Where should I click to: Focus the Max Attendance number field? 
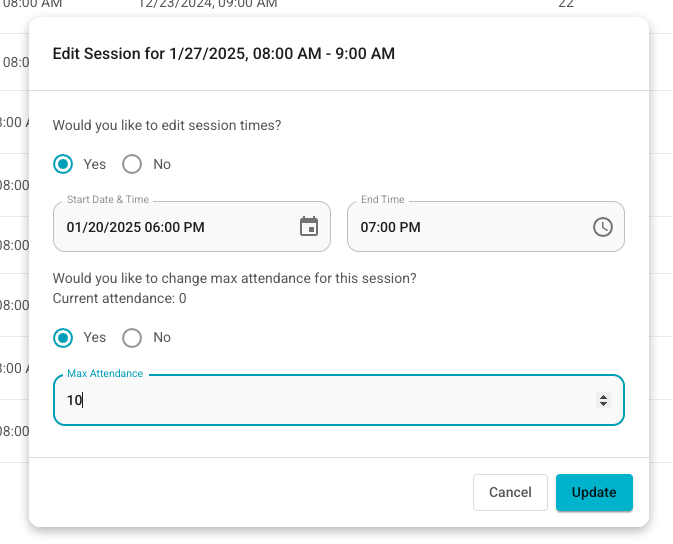coord(339,400)
